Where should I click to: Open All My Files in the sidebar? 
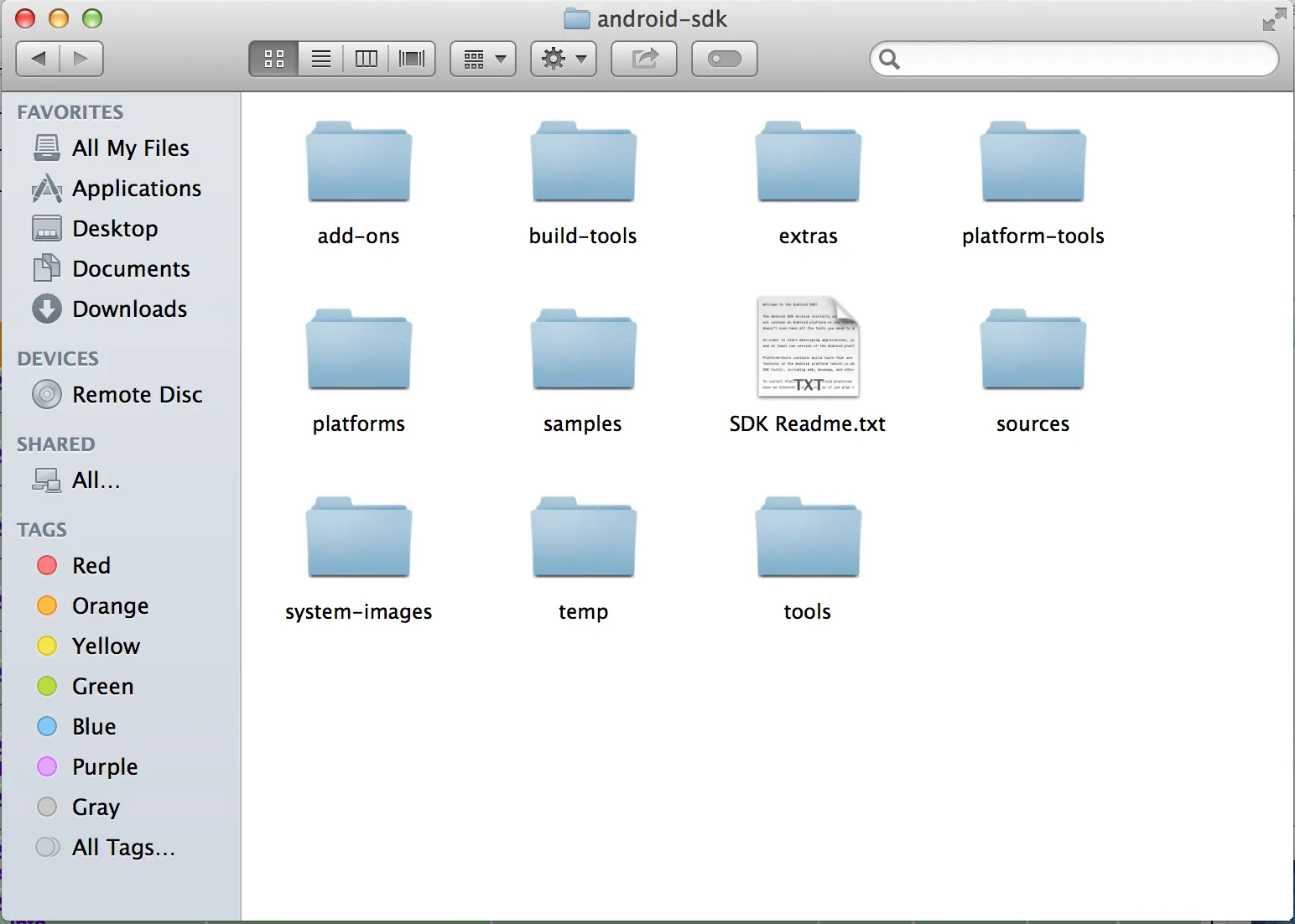pos(121,148)
